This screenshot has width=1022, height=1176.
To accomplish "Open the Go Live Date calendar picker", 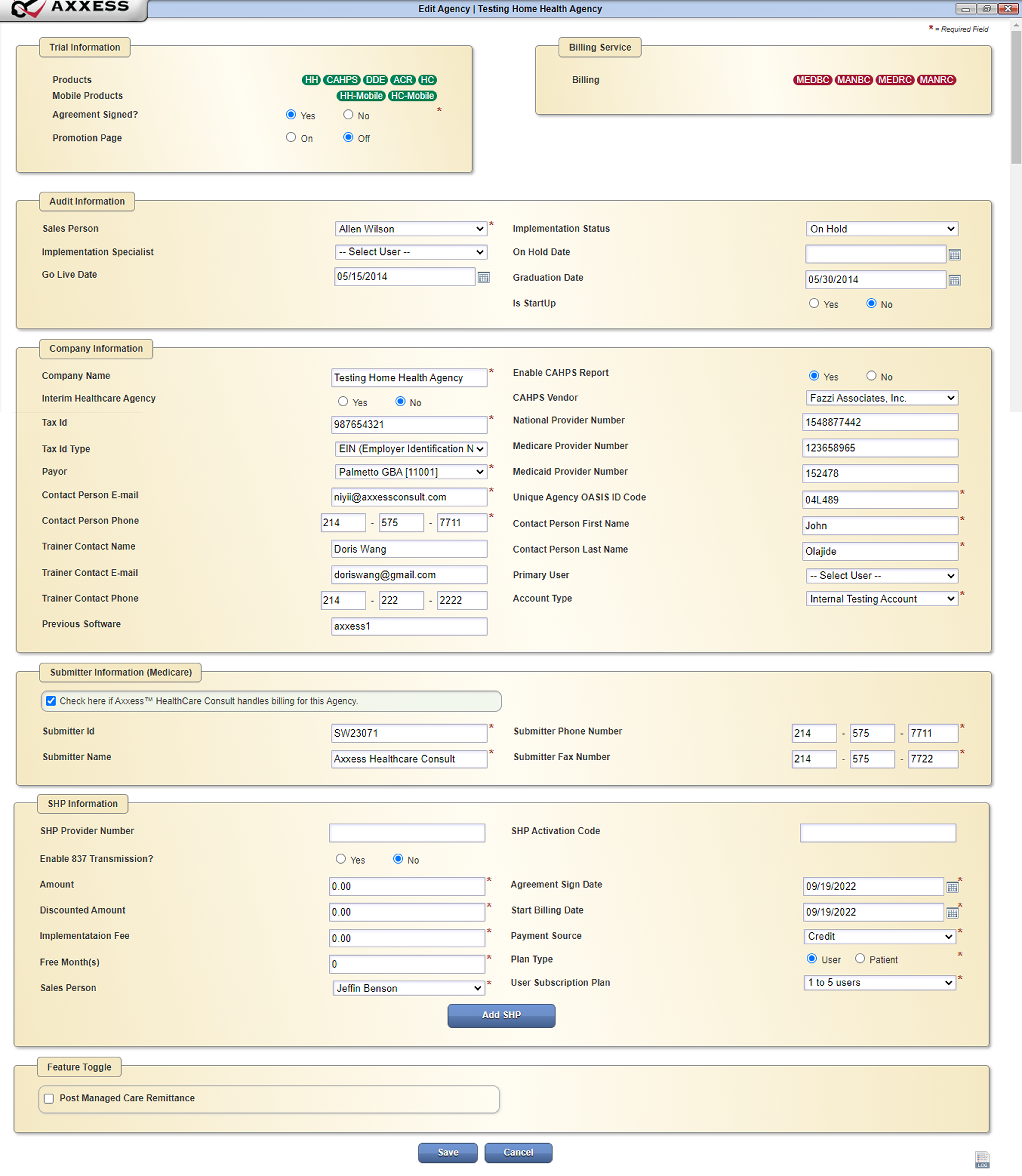I will pos(484,277).
